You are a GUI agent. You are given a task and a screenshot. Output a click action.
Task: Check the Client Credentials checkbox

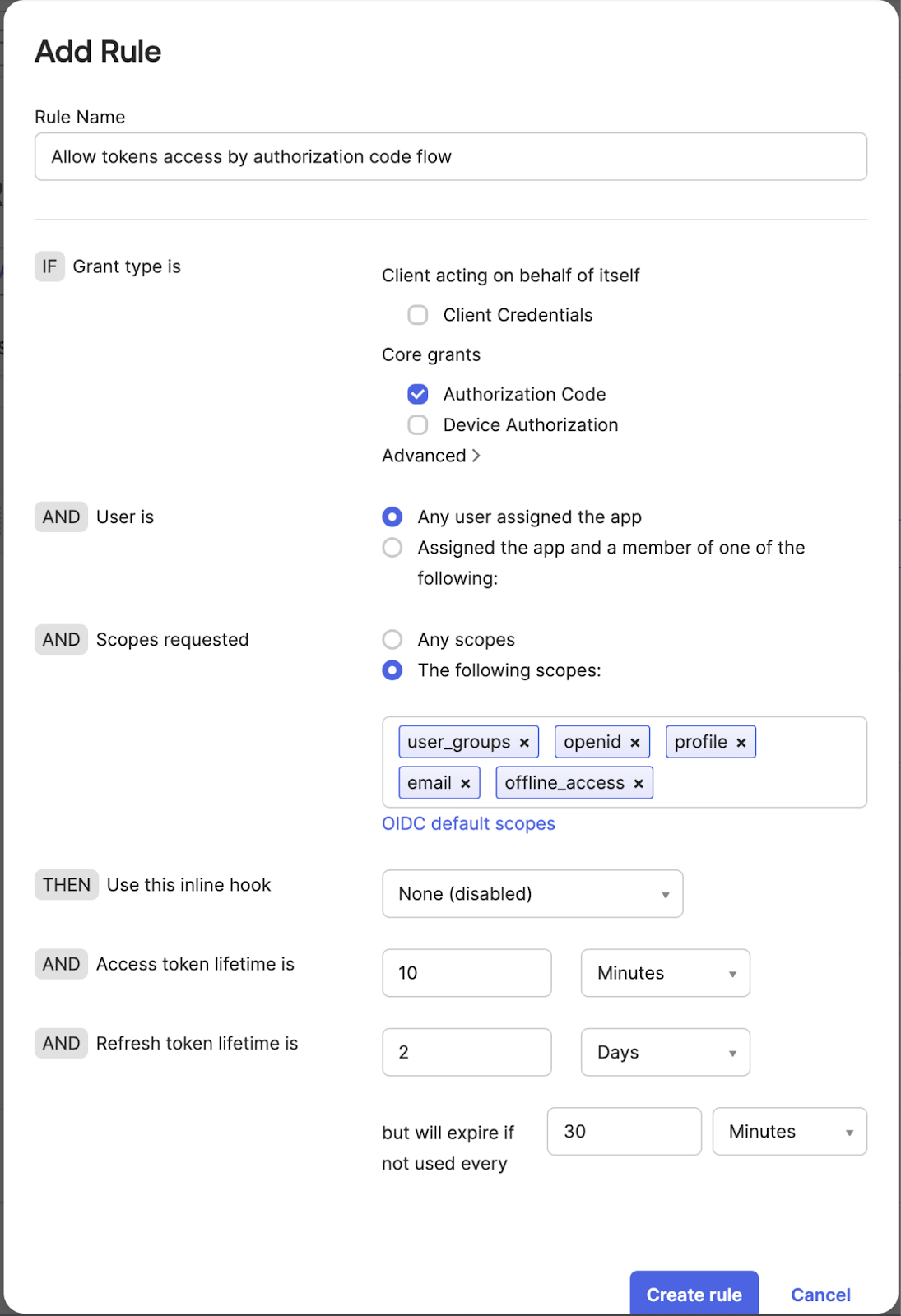418,315
